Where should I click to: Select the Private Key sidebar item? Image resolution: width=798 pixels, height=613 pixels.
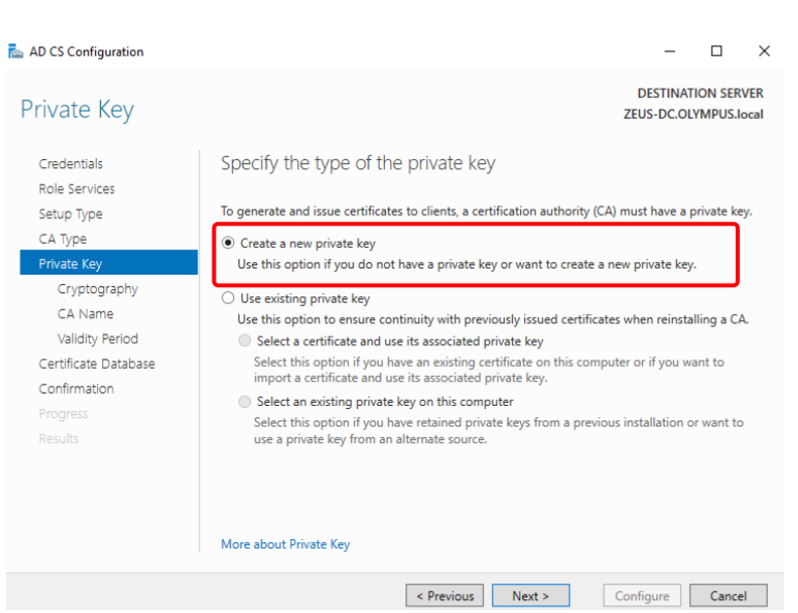click(x=70, y=264)
